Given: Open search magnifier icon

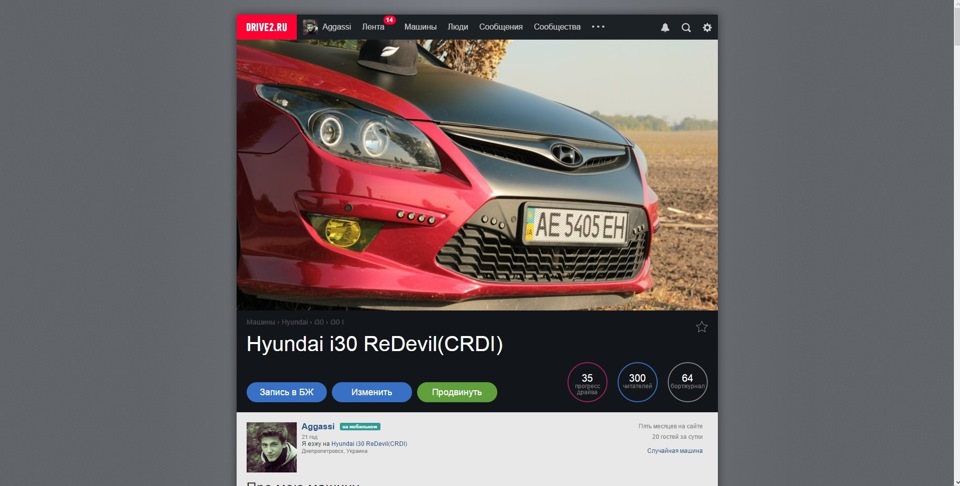Looking at the screenshot, I should tap(686, 28).
